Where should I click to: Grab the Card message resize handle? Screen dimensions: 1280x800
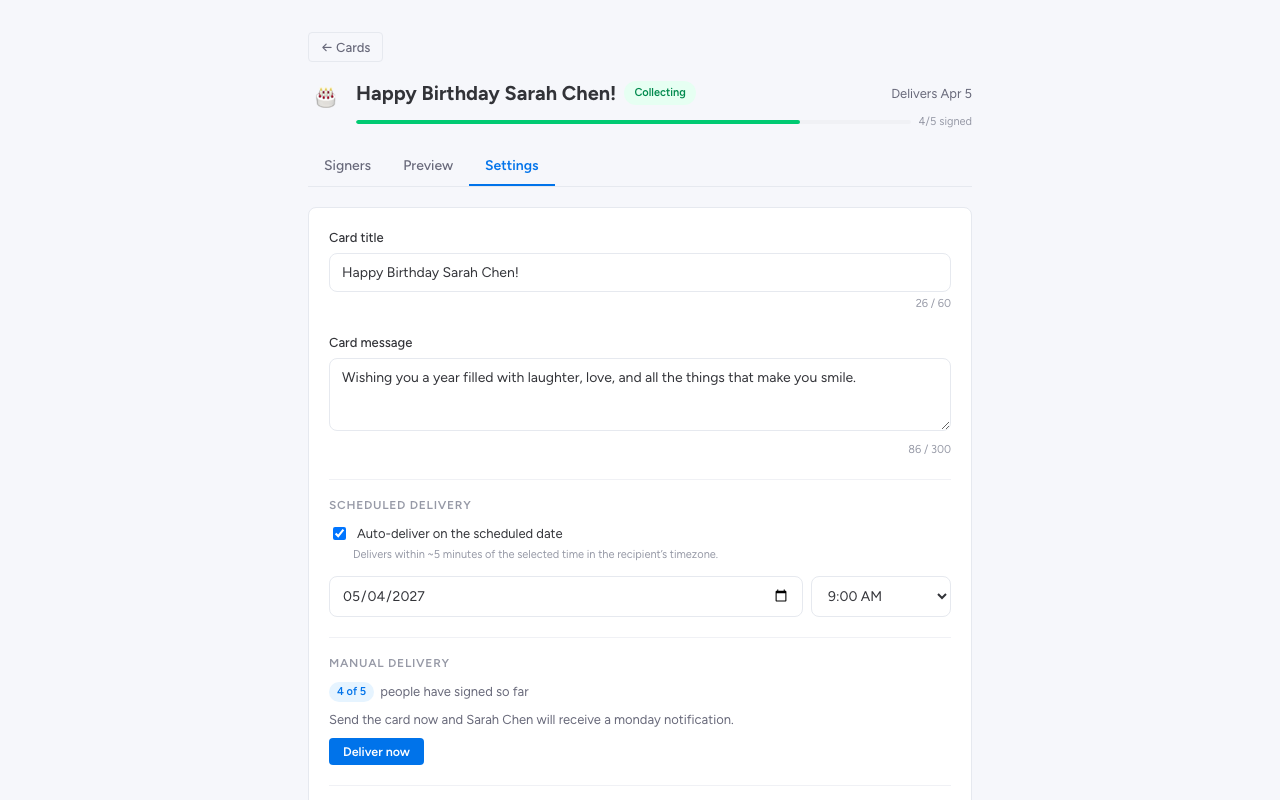(x=945, y=425)
